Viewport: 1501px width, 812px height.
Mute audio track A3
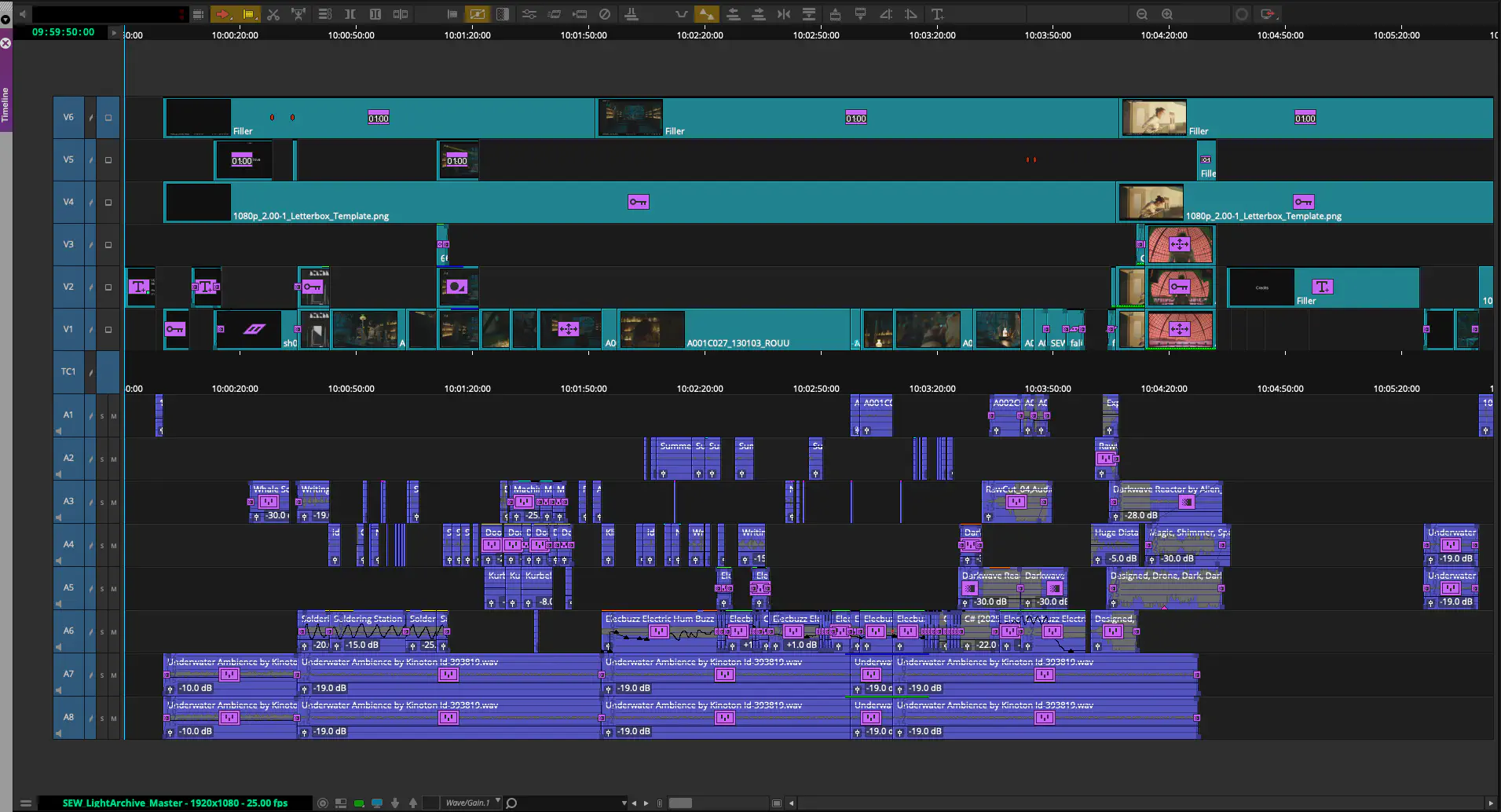pos(114,503)
